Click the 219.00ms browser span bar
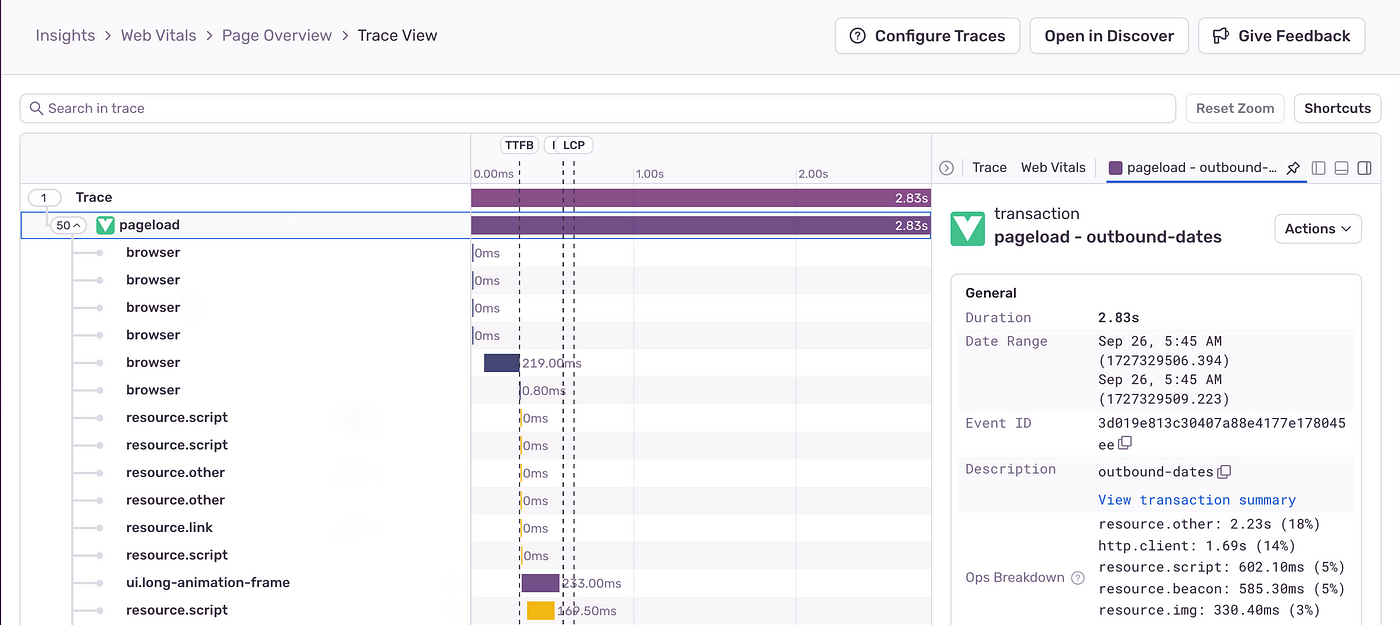The height and width of the screenshot is (625, 1400). point(501,363)
